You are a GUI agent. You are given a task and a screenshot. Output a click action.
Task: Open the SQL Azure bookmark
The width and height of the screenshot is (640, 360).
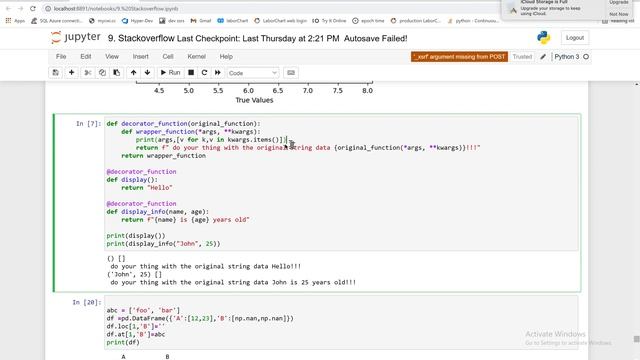tap(57, 20)
